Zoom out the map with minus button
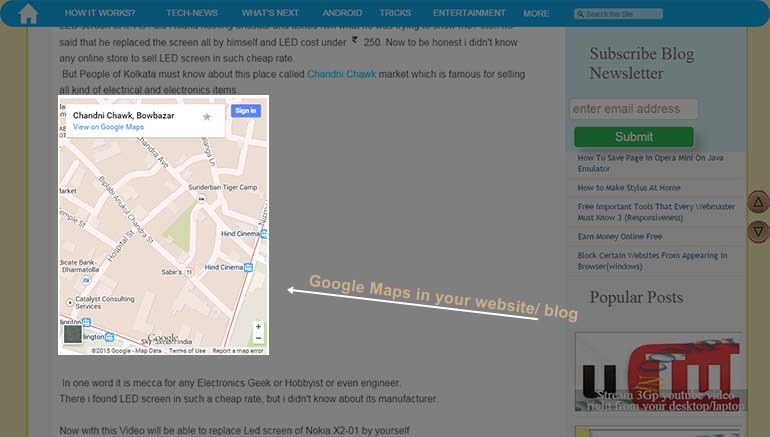Viewport: 770px width, 437px height. pyautogui.click(x=258, y=338)
